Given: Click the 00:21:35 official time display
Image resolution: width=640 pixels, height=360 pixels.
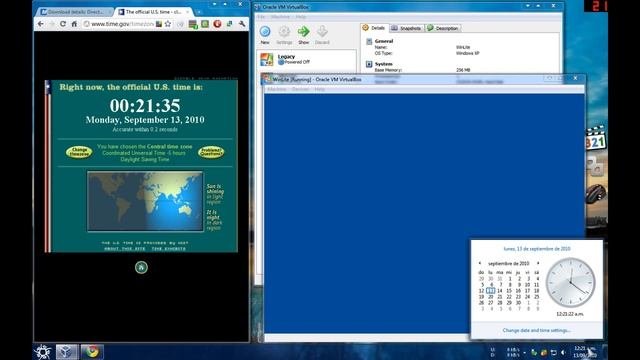Looking at the screenshot, I should [145, 106].
